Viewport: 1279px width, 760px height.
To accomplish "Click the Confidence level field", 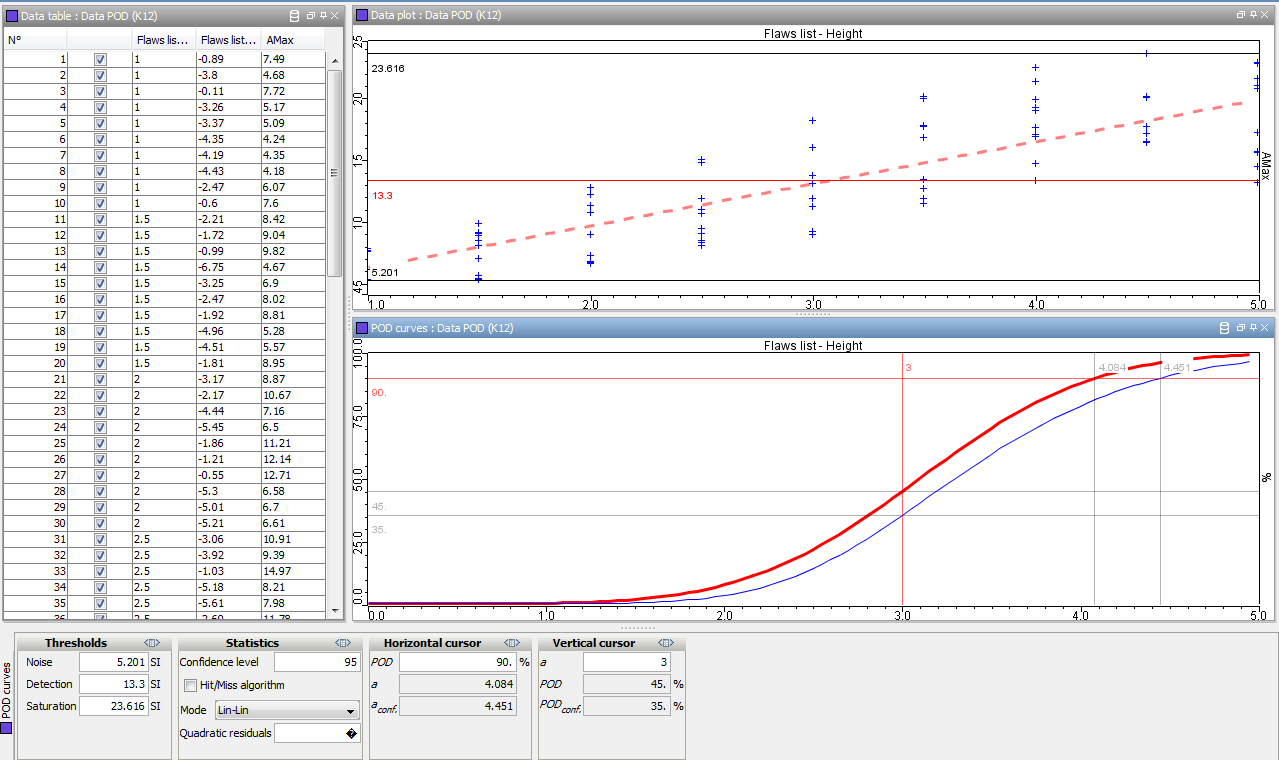I will 317,662.
